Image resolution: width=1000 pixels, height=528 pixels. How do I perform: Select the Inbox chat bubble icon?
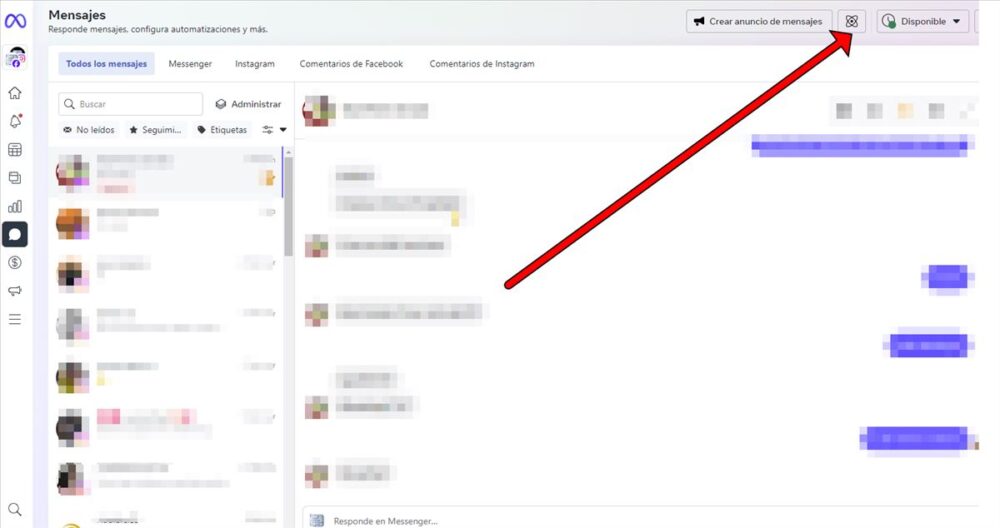point(15,234)
